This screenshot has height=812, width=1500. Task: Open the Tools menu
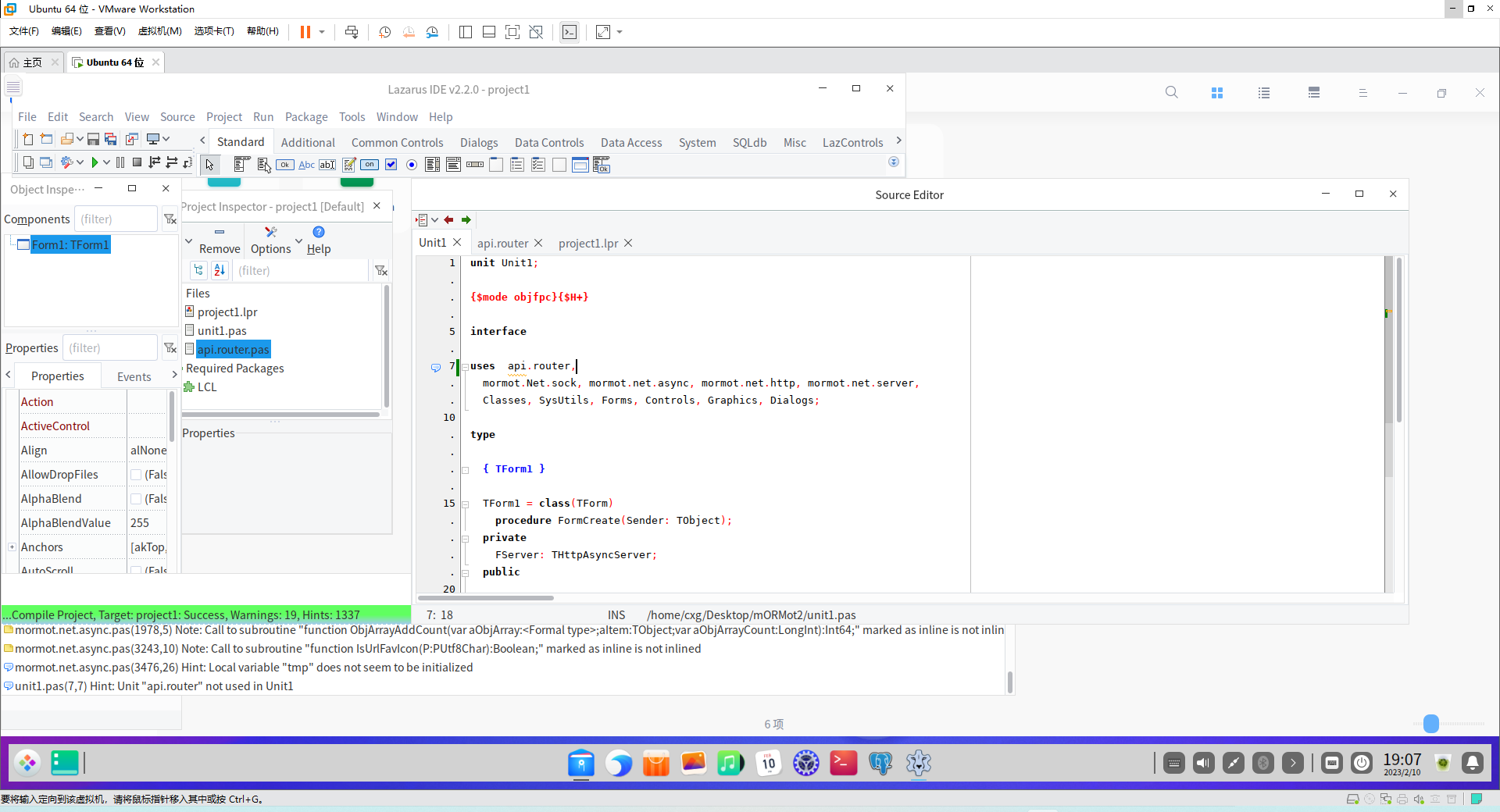click(x=352, y=116)
